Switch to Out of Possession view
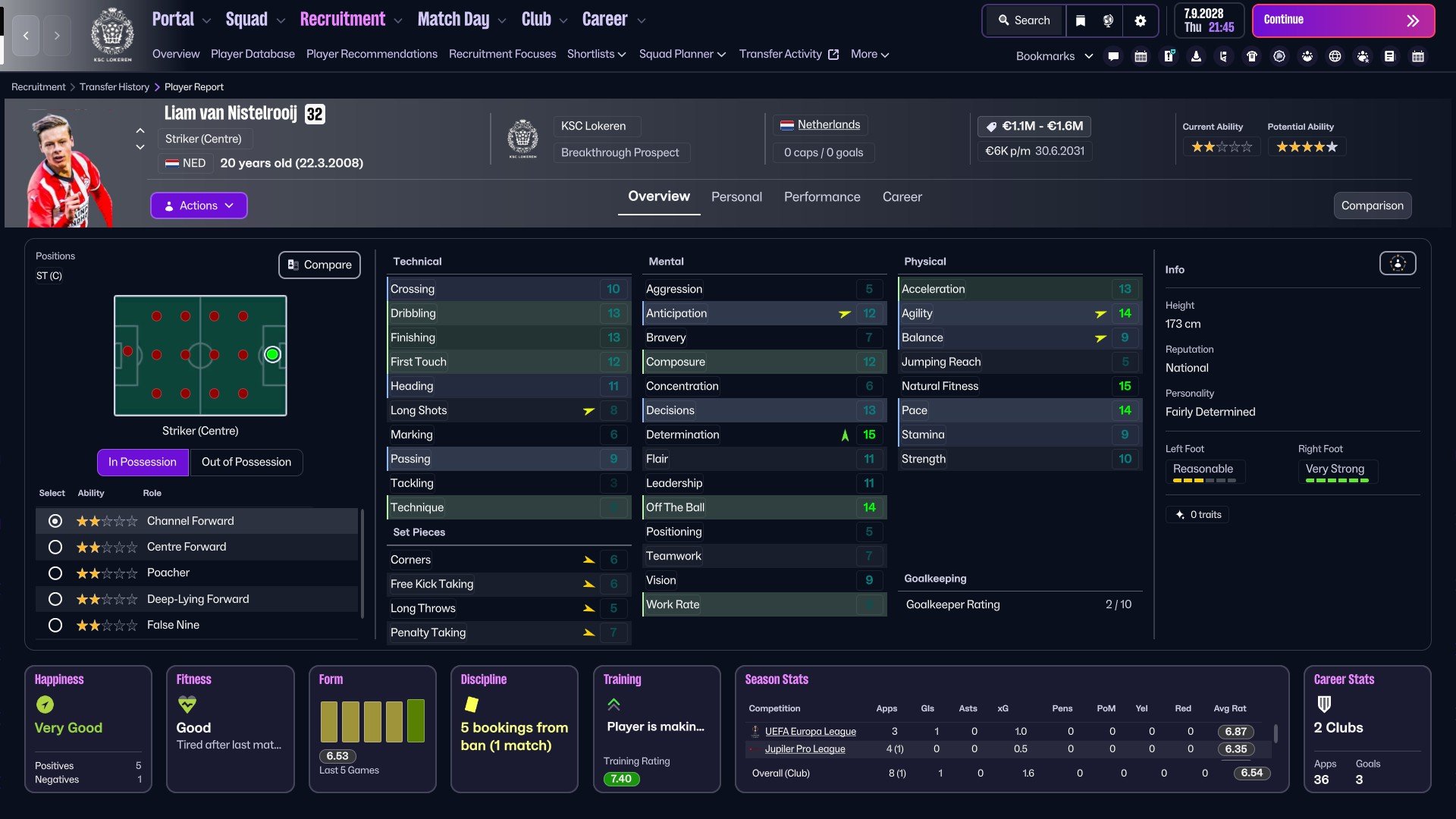1456x819 pixels. pyautogui.click(x=246, y=462)
